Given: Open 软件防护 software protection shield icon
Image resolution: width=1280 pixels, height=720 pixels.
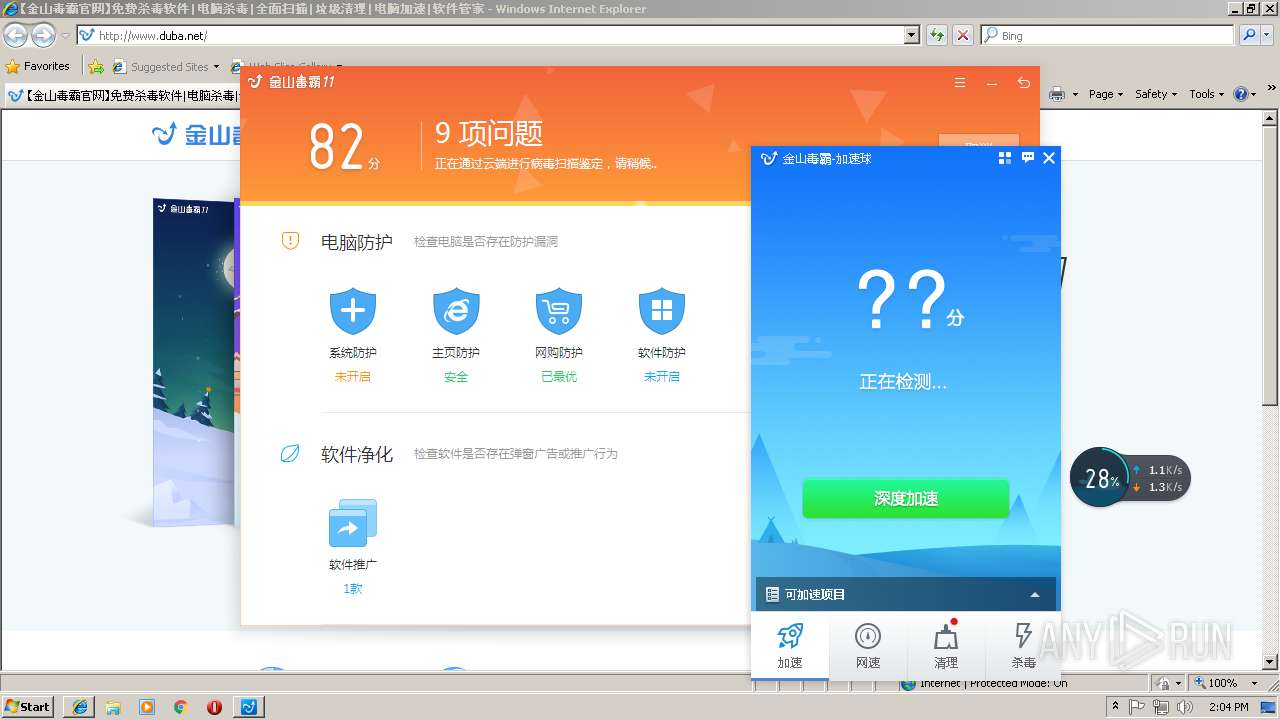Looking at the screenshot, I should point(662,312).
